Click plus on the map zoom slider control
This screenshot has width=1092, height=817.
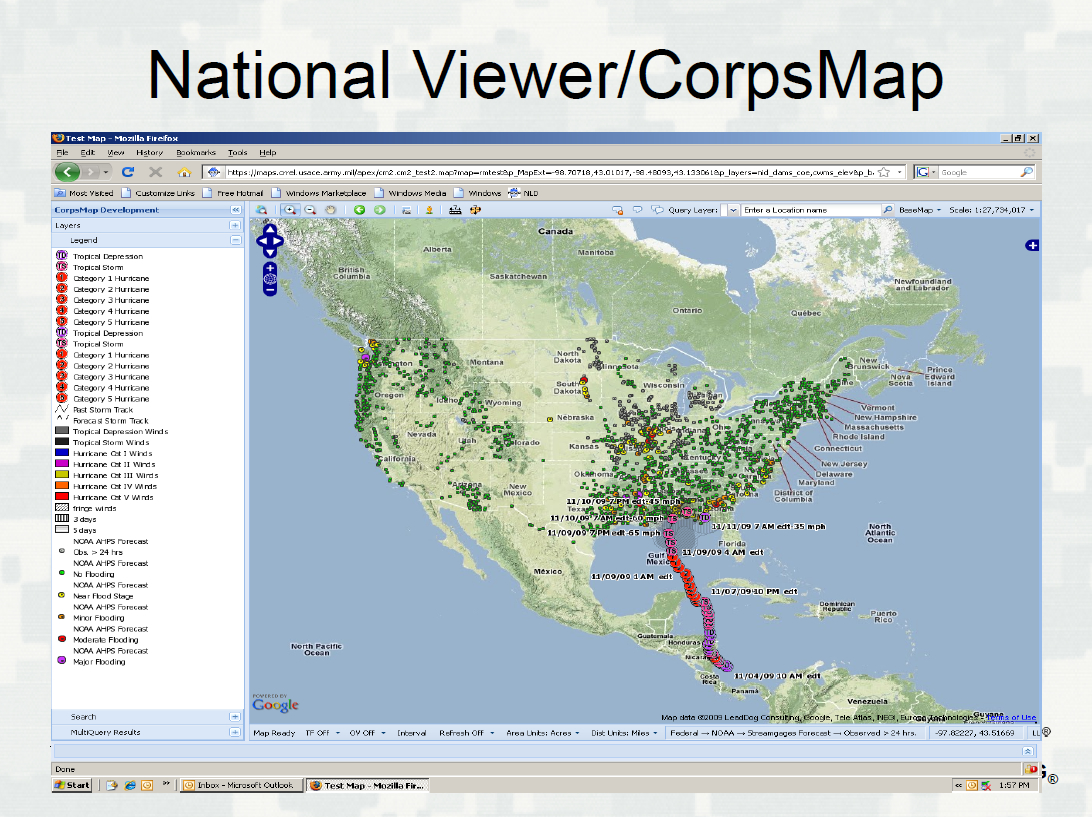[x=268, y=266]
